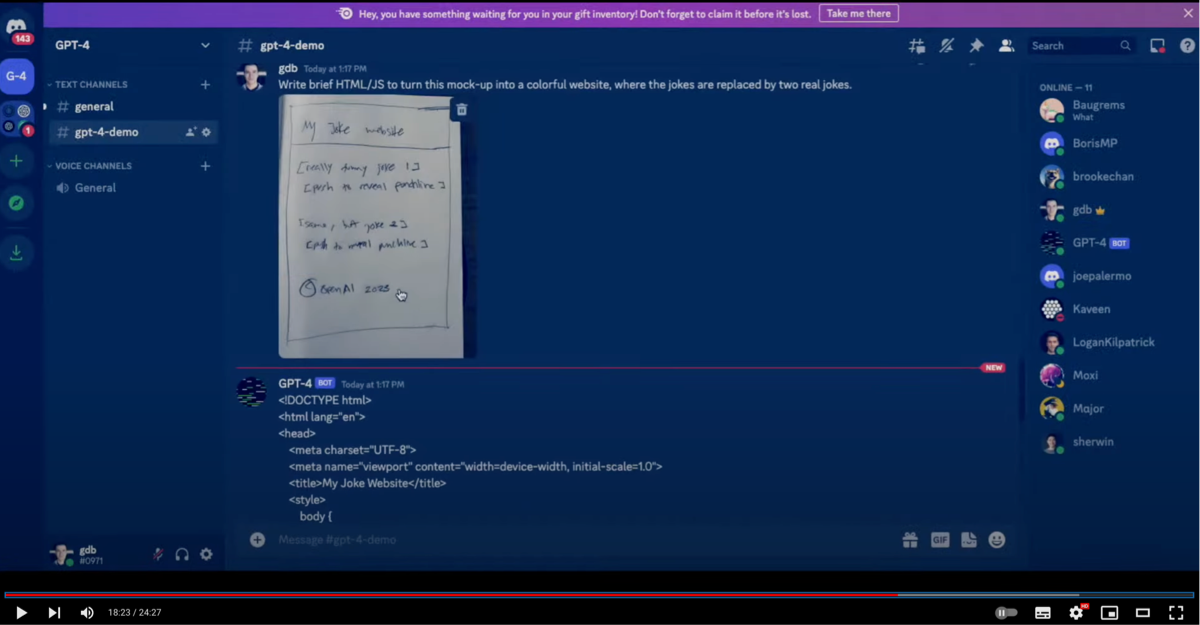Screen dimensions: 1200x625
Task: Play the video with play button
Action: [21, 613]
